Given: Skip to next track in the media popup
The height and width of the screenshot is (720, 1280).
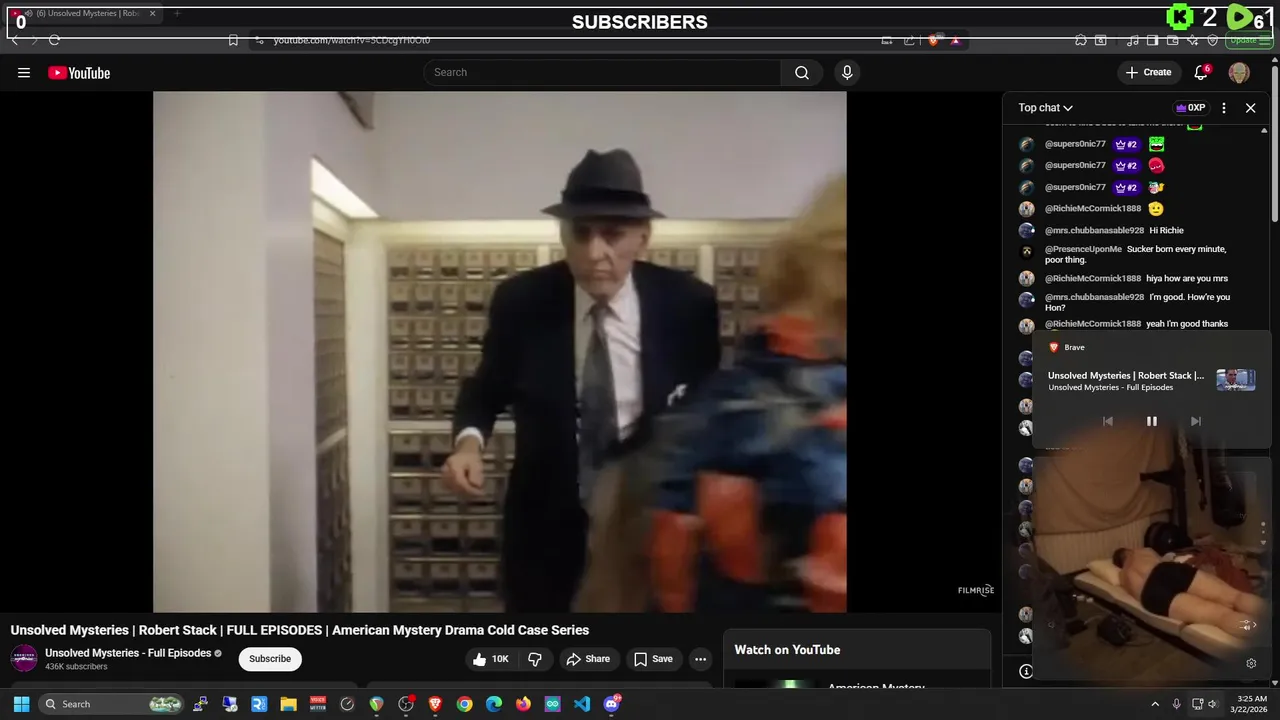Looking at the screenshot, I should [1195, 421].
